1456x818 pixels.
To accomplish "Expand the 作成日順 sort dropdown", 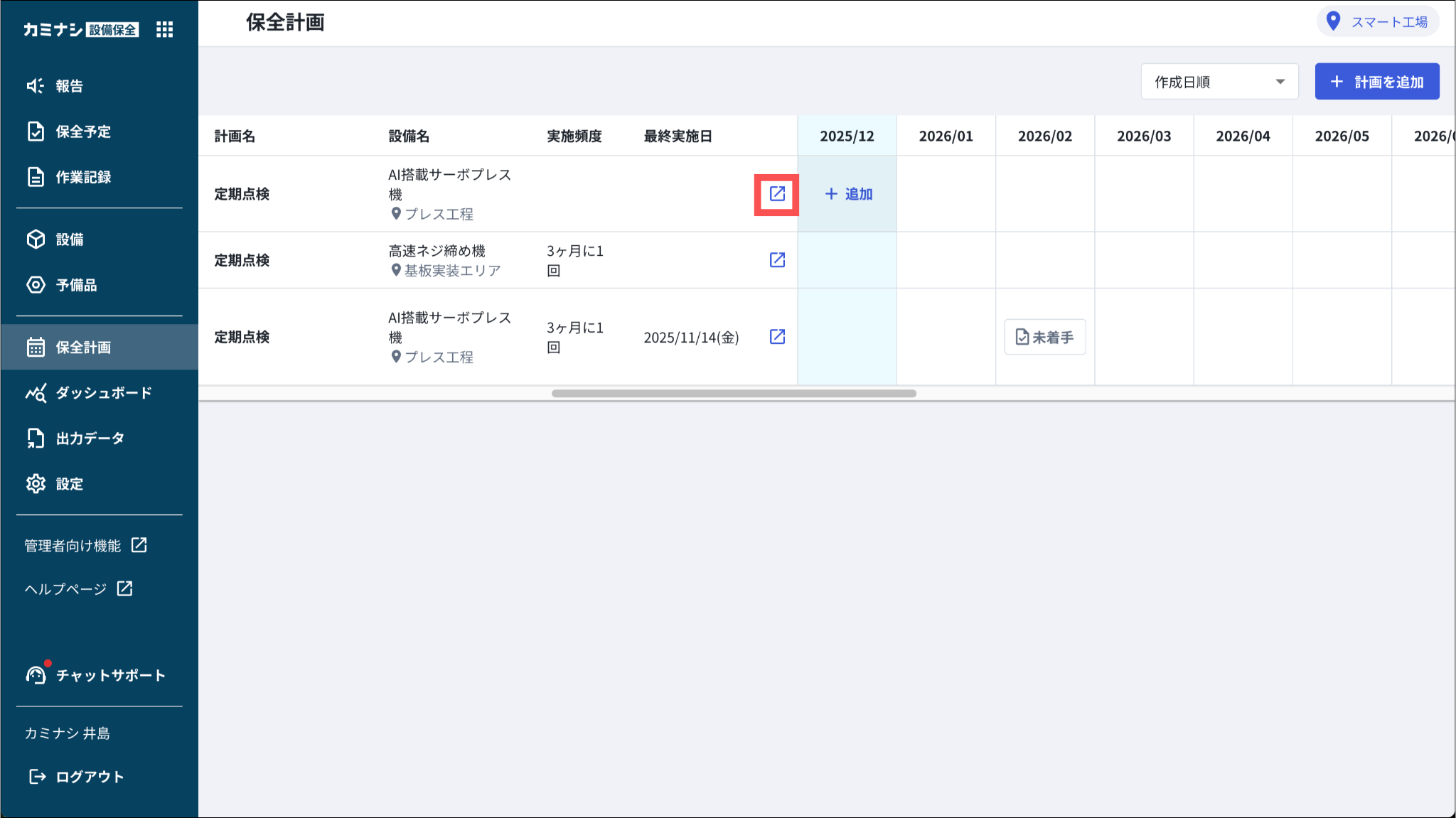I will coord(1219,82).
